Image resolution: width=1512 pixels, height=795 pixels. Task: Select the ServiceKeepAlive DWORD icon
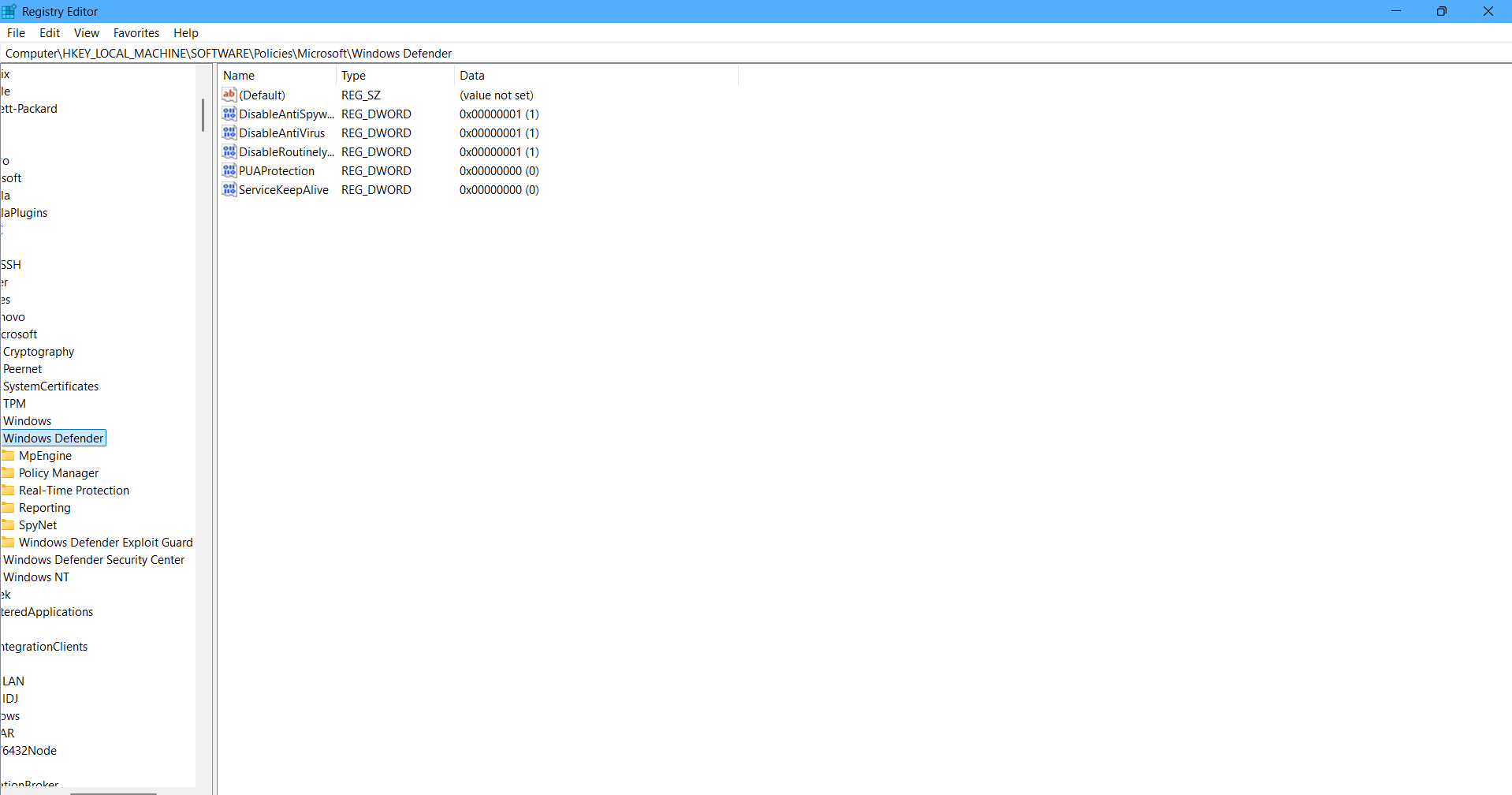229,189
